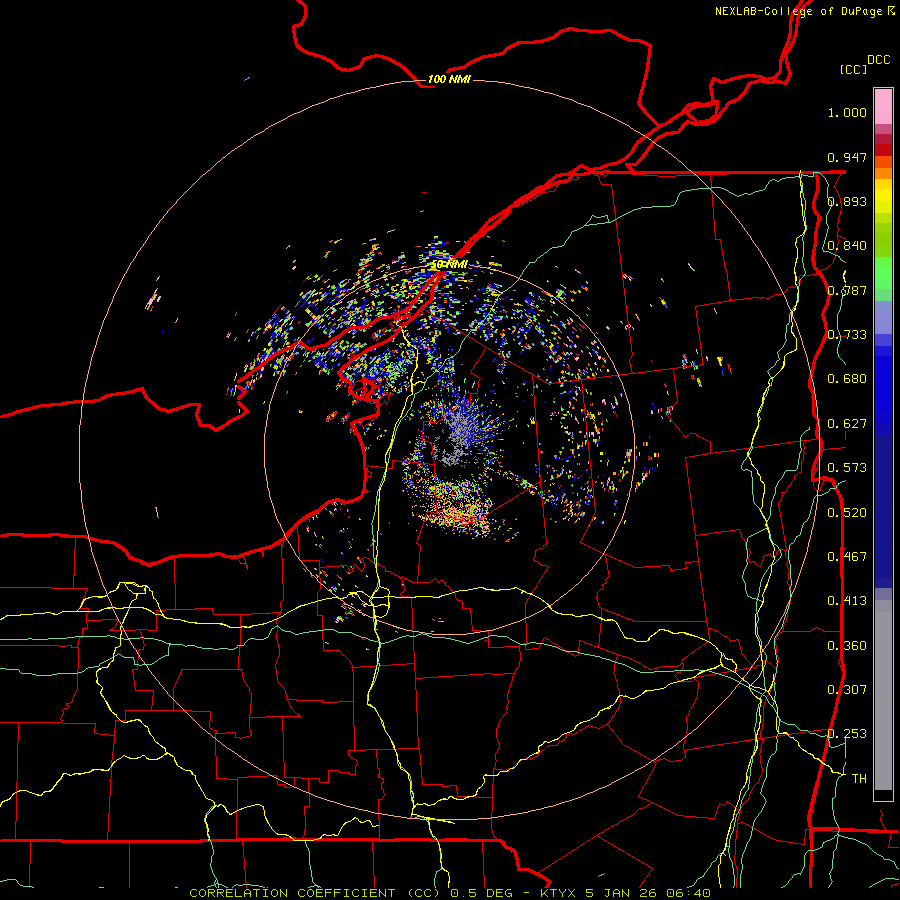Pick the lavender segment of the color bar
This screenshot has width=900, height=900.
pyautogui.click(x=883, y=317)
